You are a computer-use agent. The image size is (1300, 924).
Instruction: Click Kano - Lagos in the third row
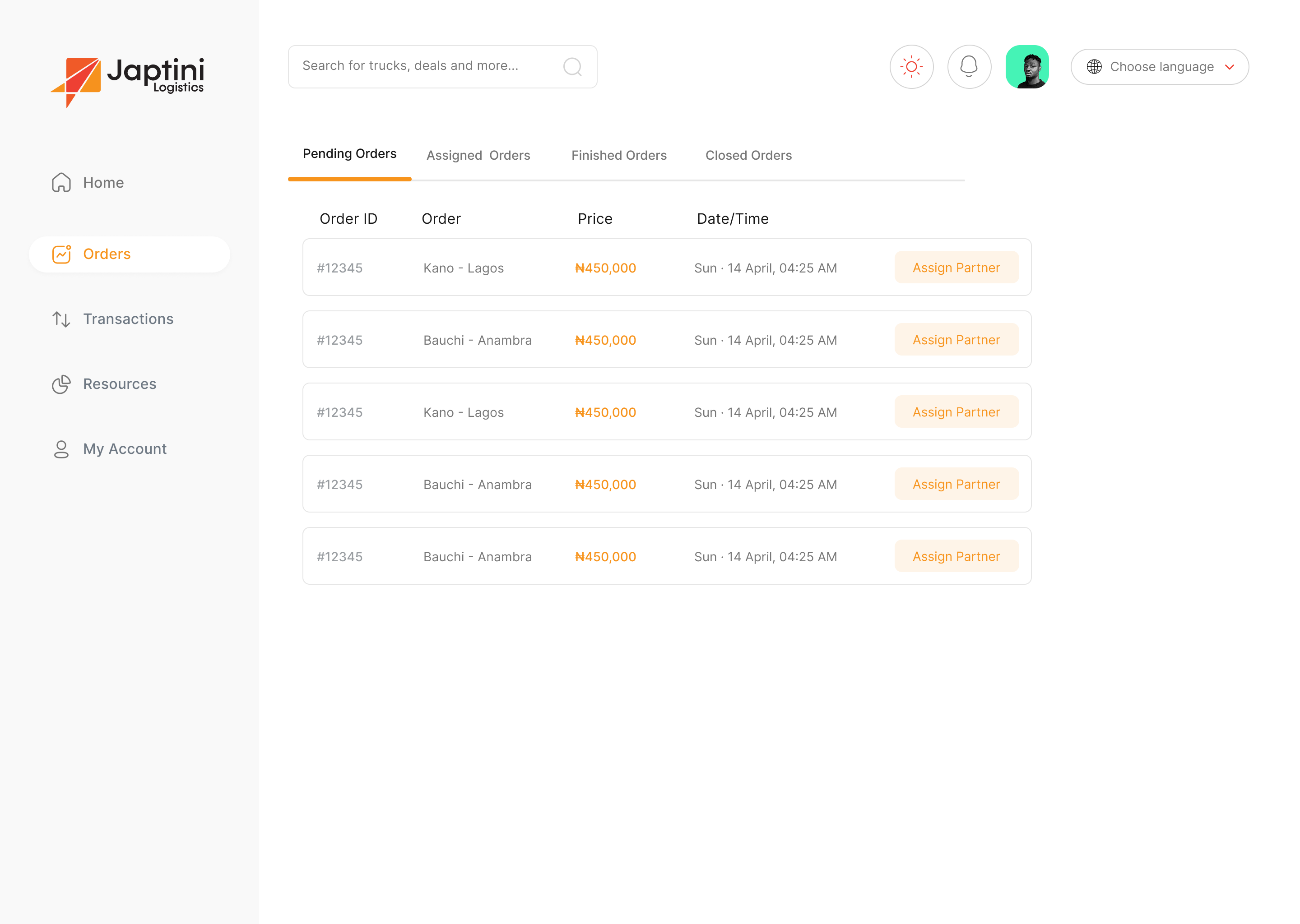pos(463,412)
